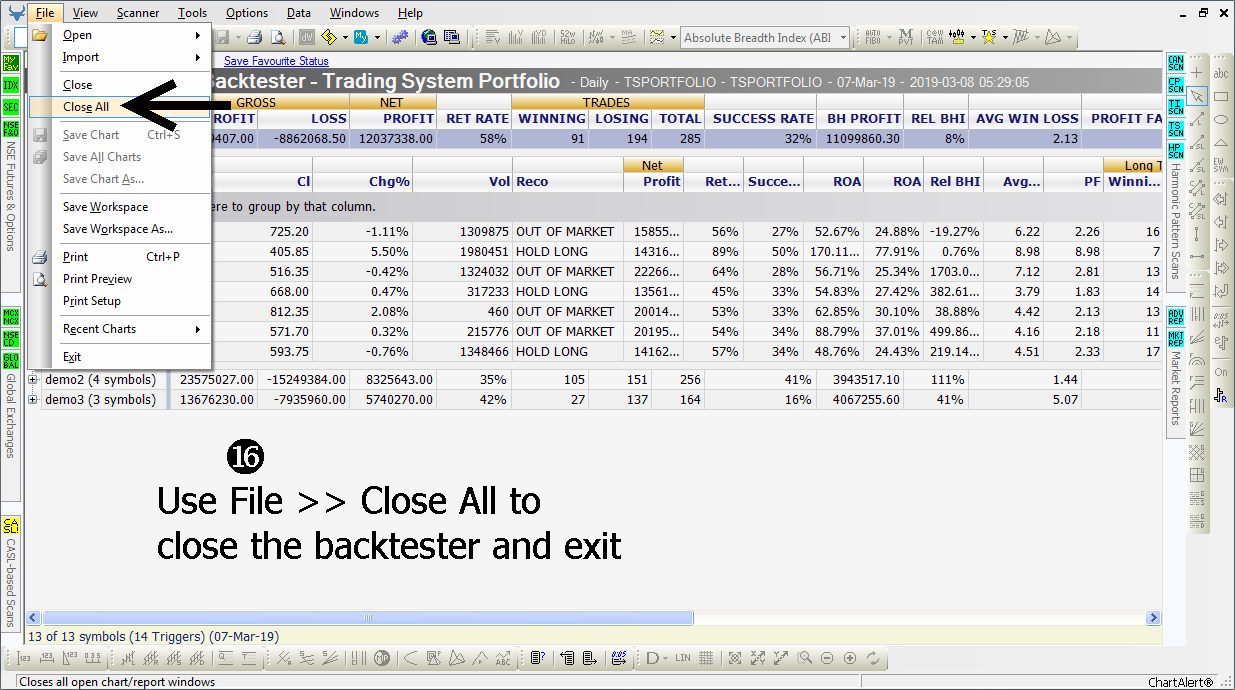The image size is (1235, 690).
Task: Select the triangle drawing tool
Action: coord(1221,142)
